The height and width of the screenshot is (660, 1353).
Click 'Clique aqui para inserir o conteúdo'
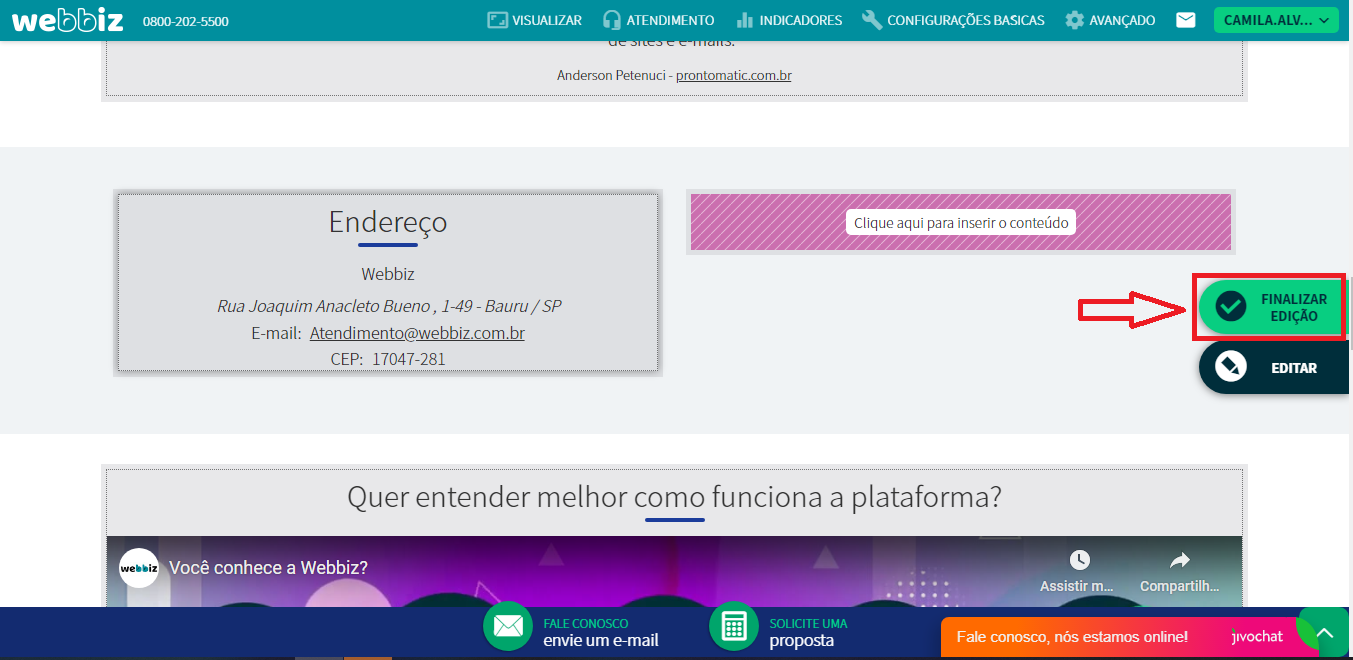tap(960, 223)
